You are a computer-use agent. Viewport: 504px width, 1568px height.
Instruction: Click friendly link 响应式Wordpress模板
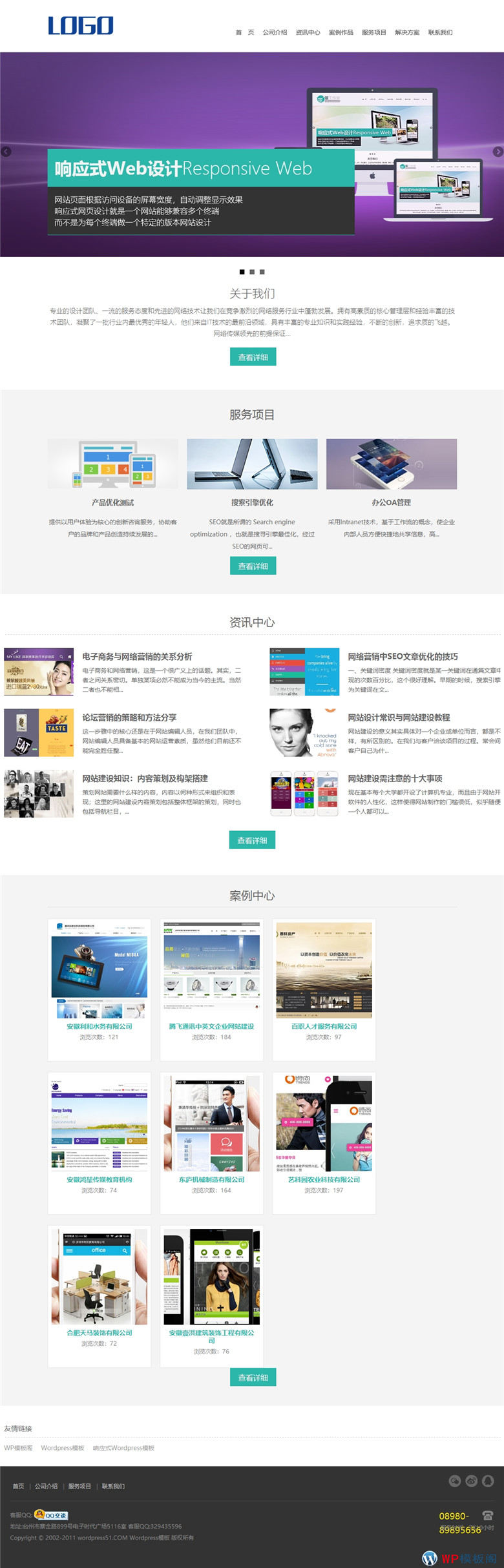(123, 1448)
